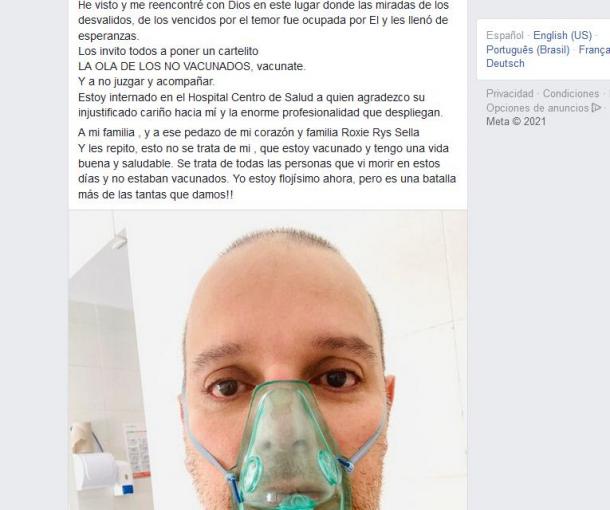610x510 pixels.
Task: Click the green oxygen mask in photo
Action: 290,443
